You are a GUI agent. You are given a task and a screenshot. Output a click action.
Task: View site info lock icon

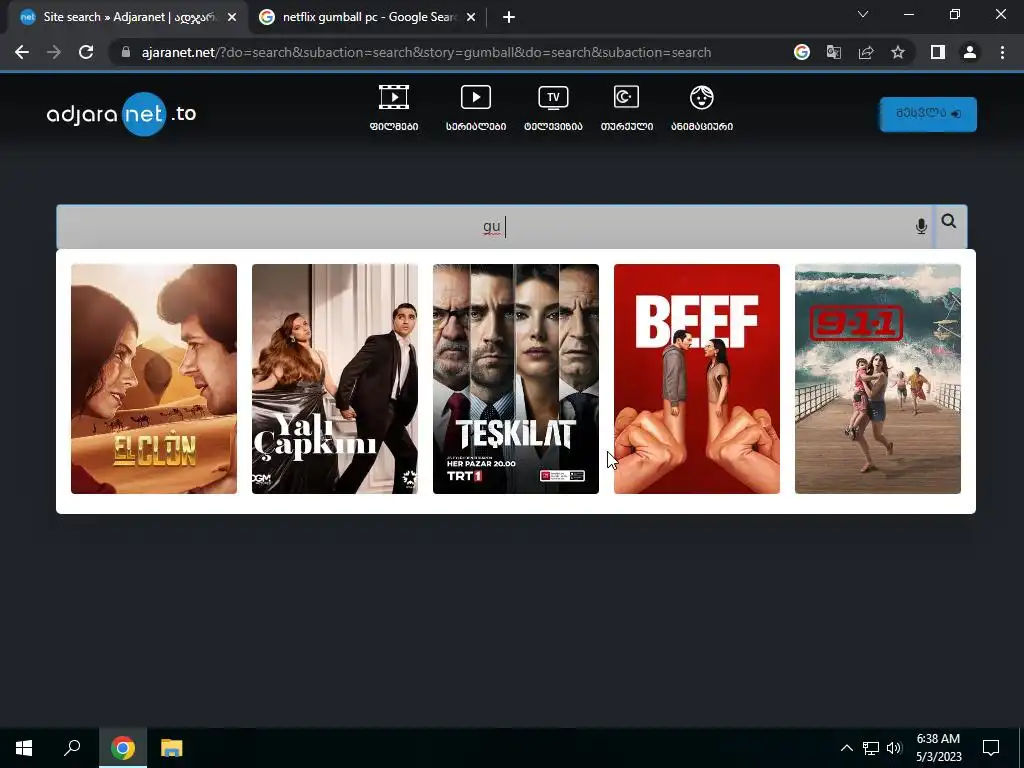coord(126,52)
